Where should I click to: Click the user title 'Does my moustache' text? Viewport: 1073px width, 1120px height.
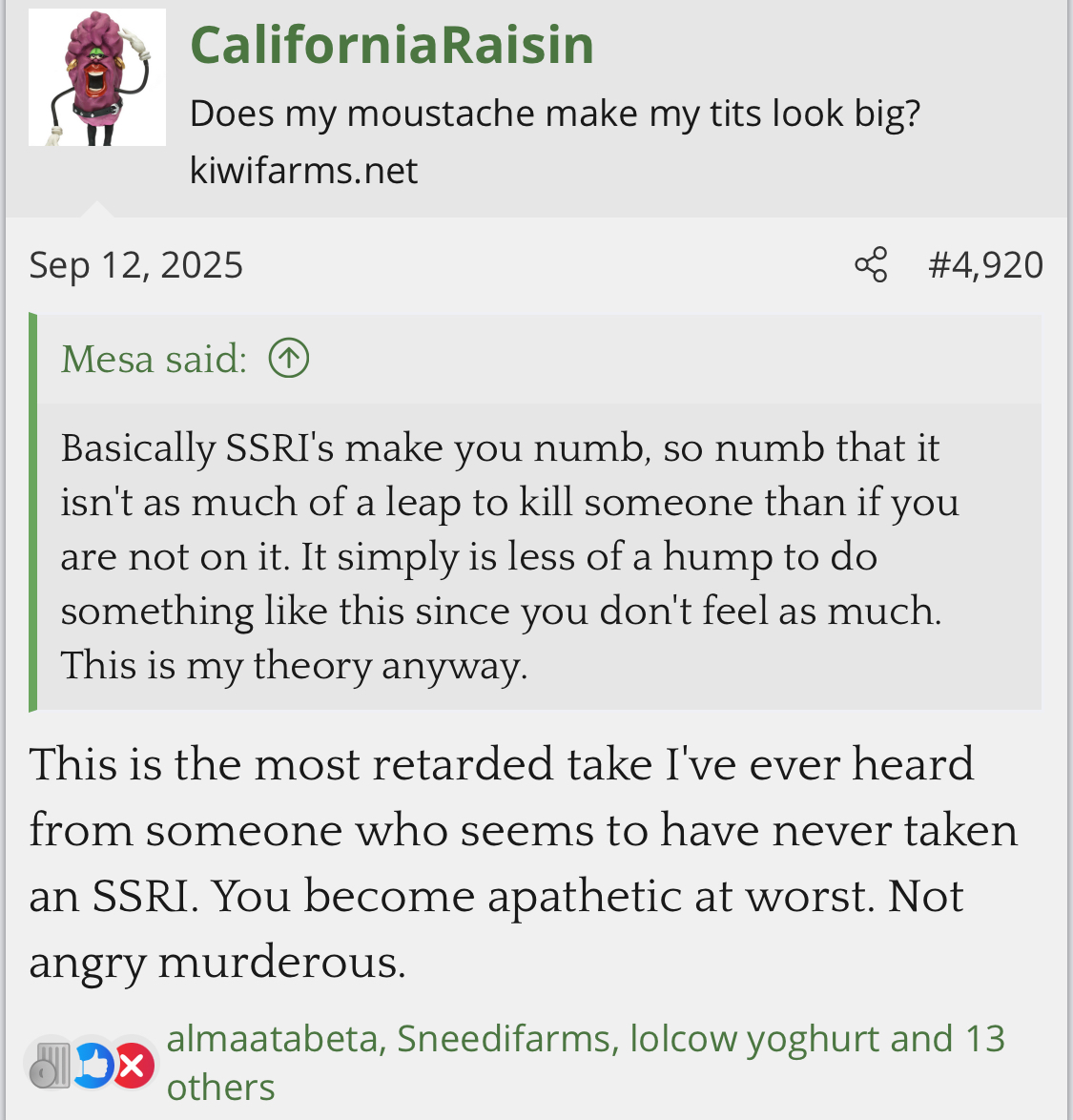pyautogui.click(x=554, y=114)
